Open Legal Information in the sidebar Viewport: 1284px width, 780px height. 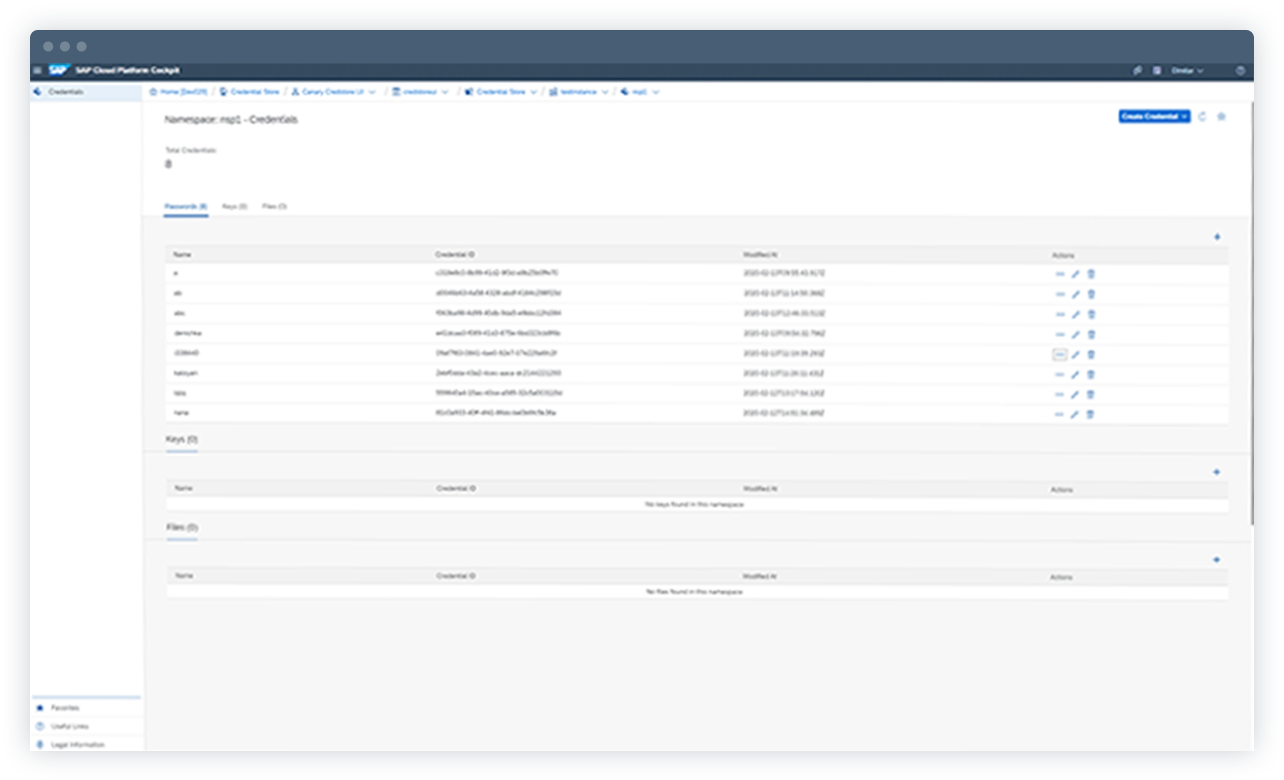(x=80, y=743)
